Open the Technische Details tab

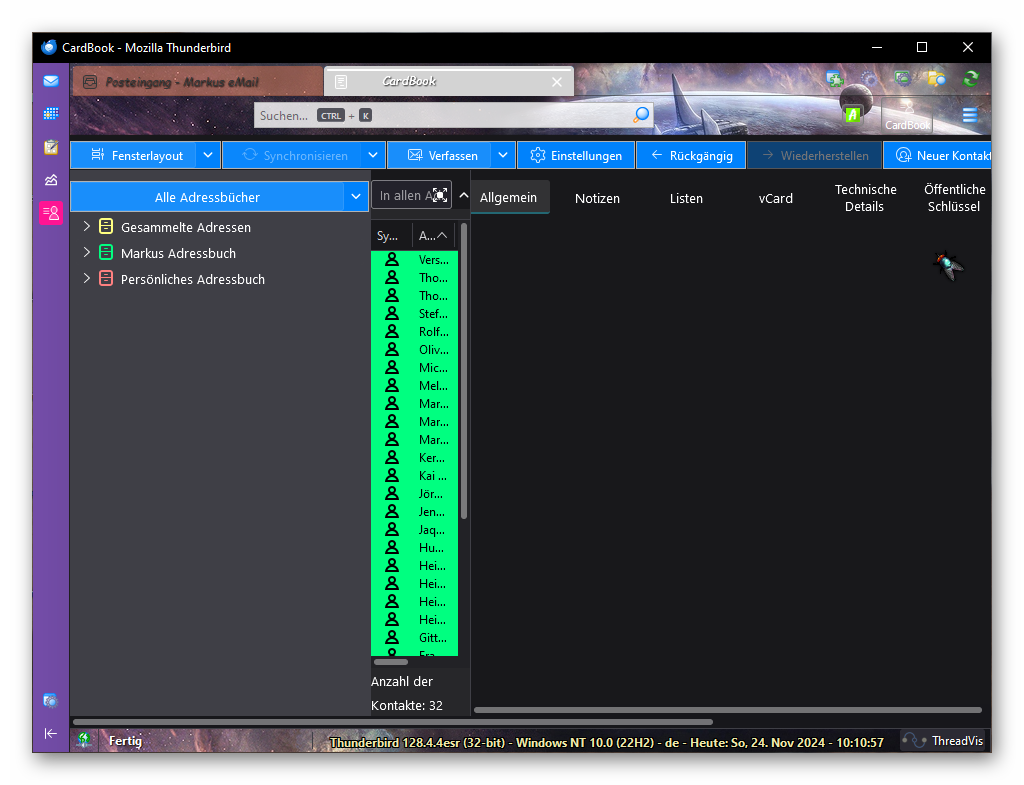[865, 198]
